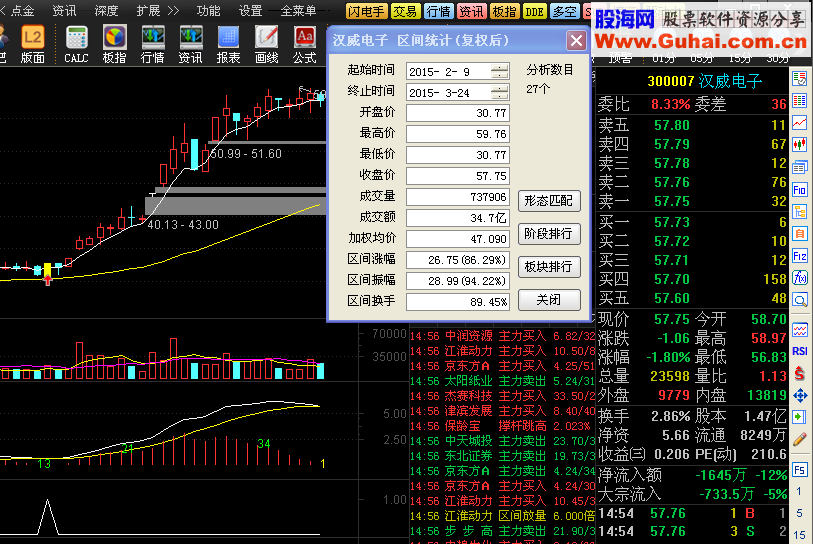The height and width of the screenshot is (544, 813).
Task: Click the 板块排行 sector ranking button
Action: [x=549, y=267]
